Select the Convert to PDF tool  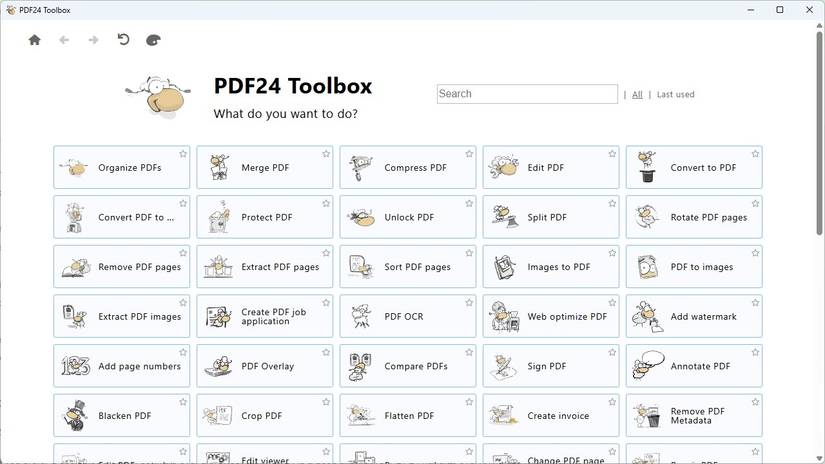[x=694, y=167]
